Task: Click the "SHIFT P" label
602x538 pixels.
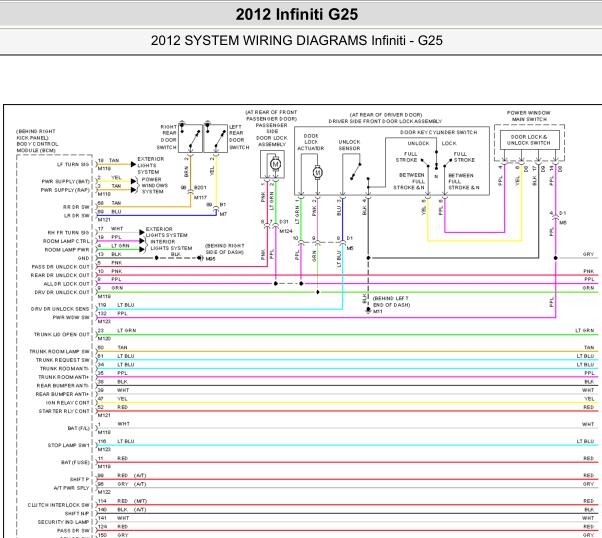Action: tap(79, 479)
